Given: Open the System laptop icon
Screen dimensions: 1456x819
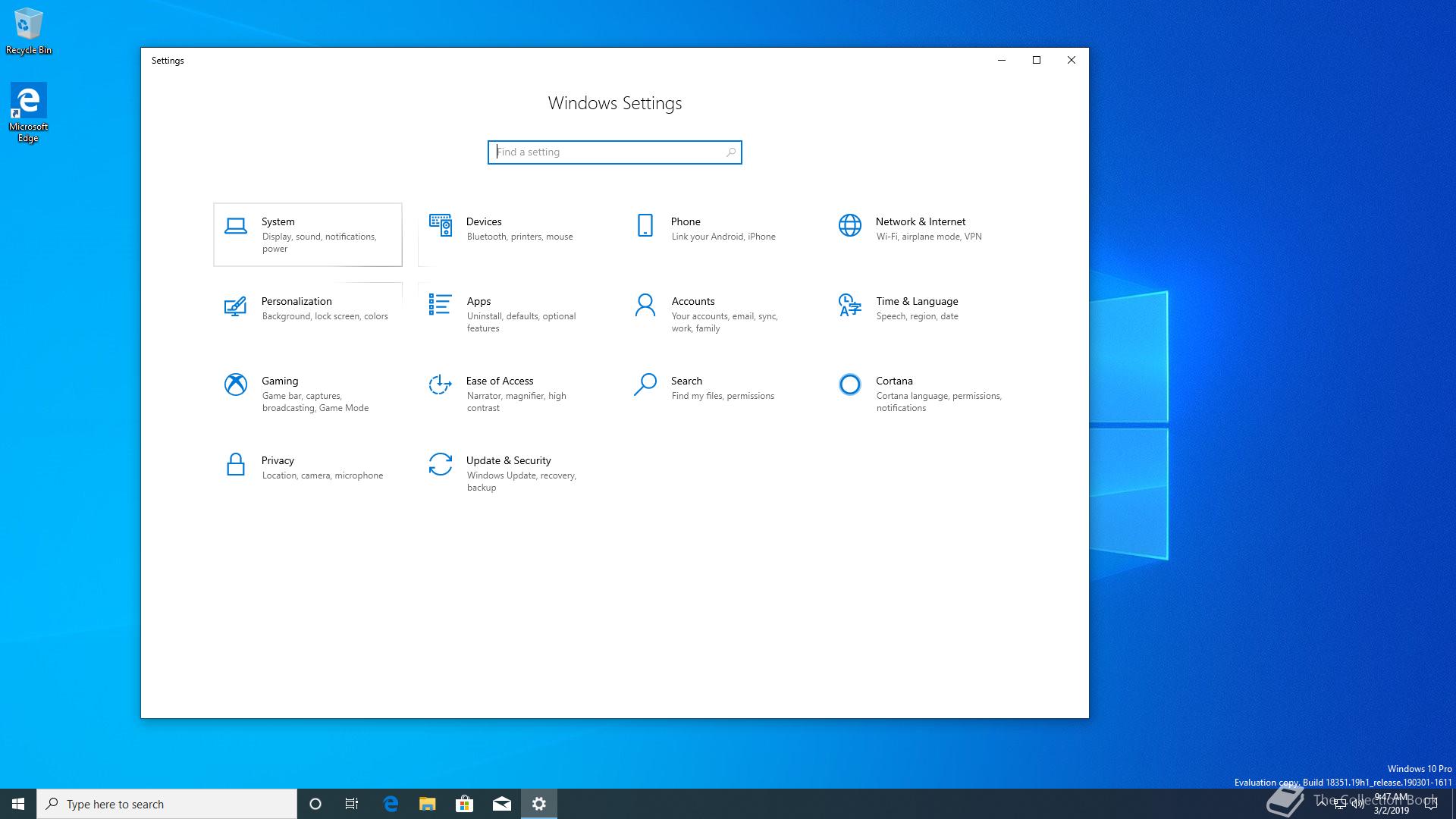Looking at the screenshot, I should (x=236, y=226).
